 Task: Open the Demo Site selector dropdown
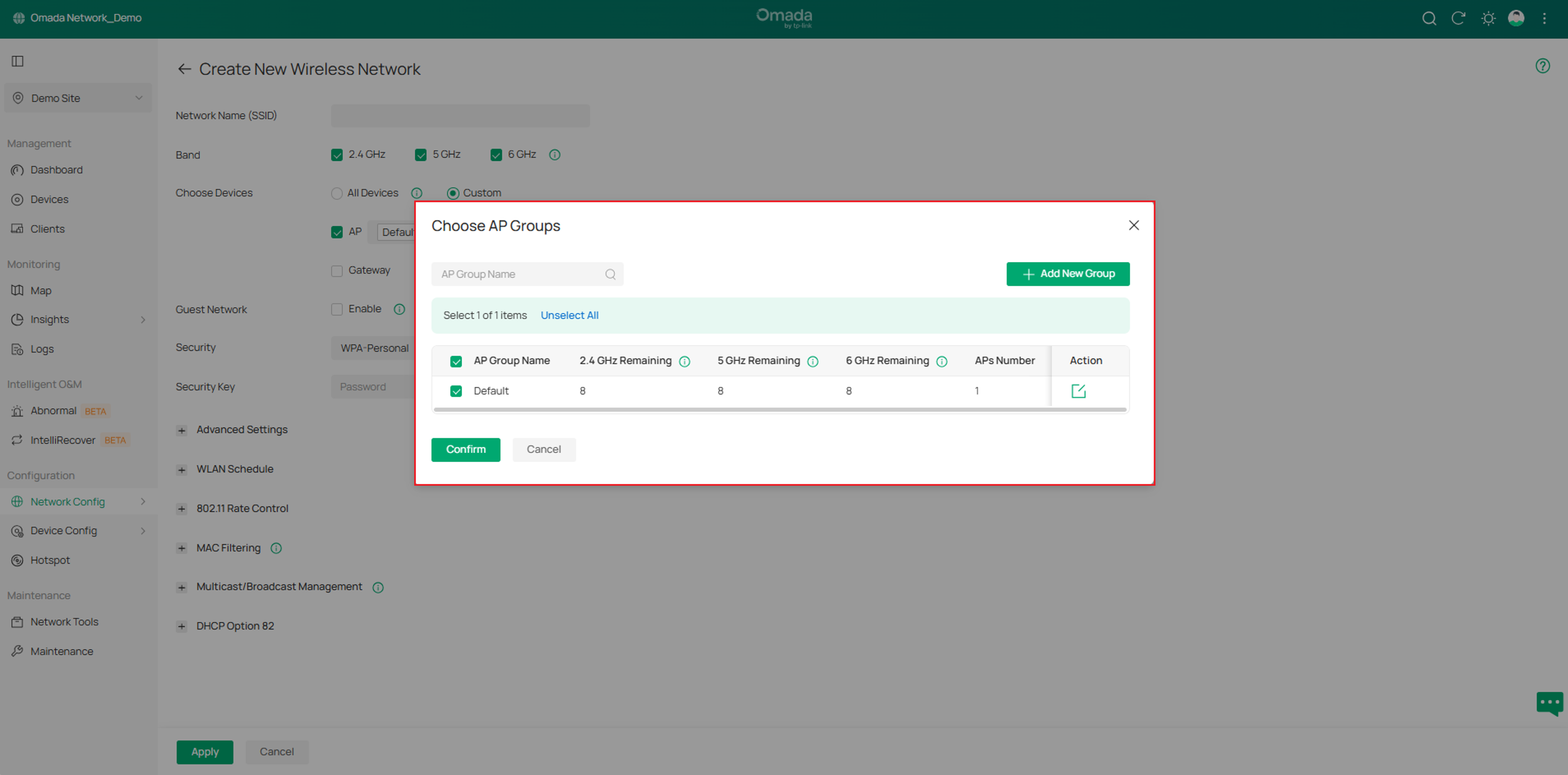(78, 98)
